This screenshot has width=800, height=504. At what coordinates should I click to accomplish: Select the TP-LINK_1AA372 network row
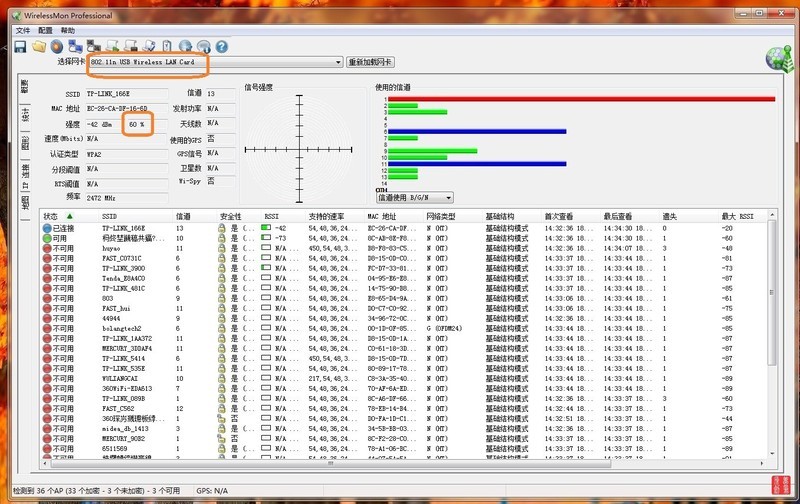(x=405, y=339)
